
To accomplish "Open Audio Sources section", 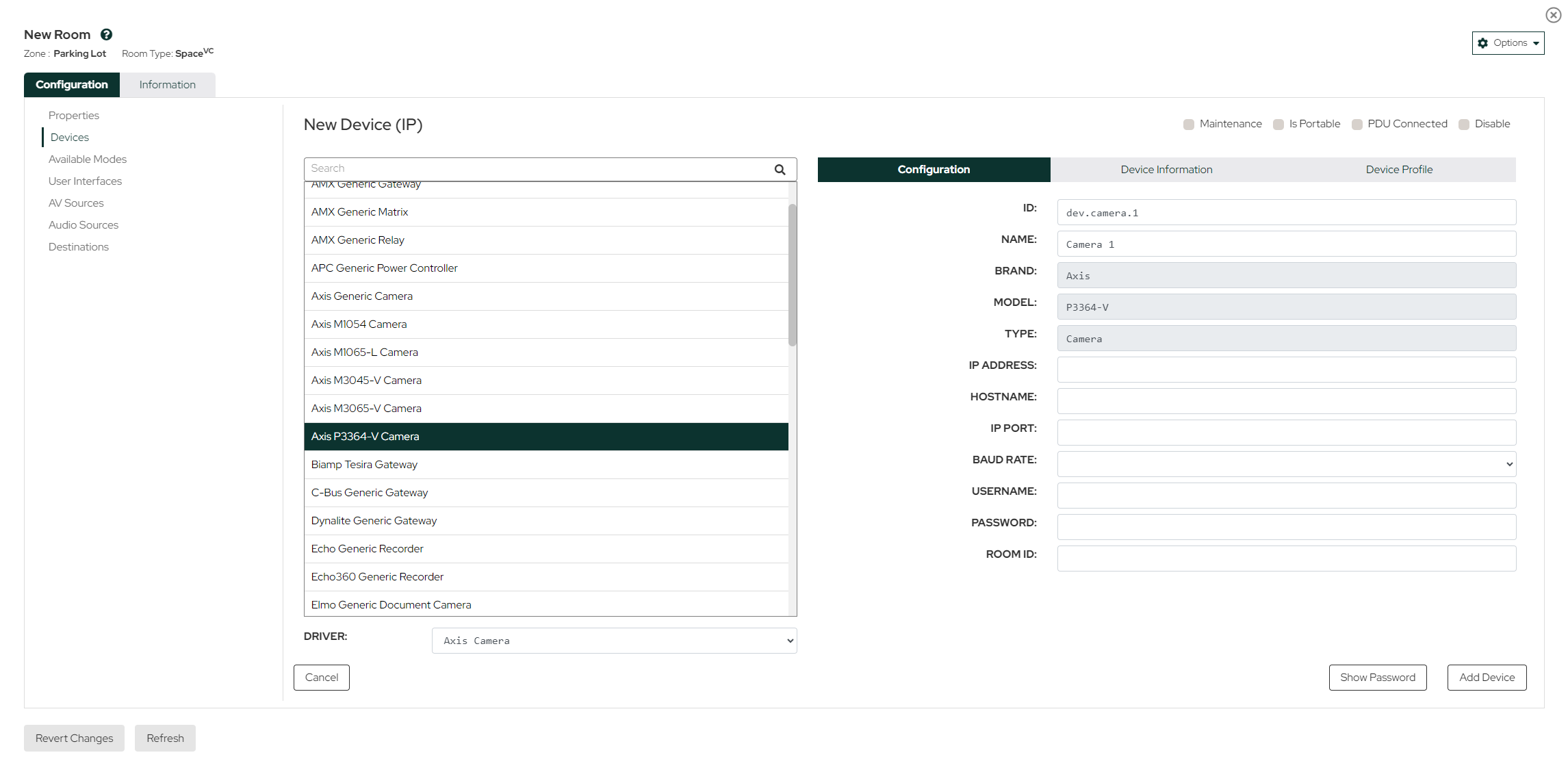I will (83, 225).
